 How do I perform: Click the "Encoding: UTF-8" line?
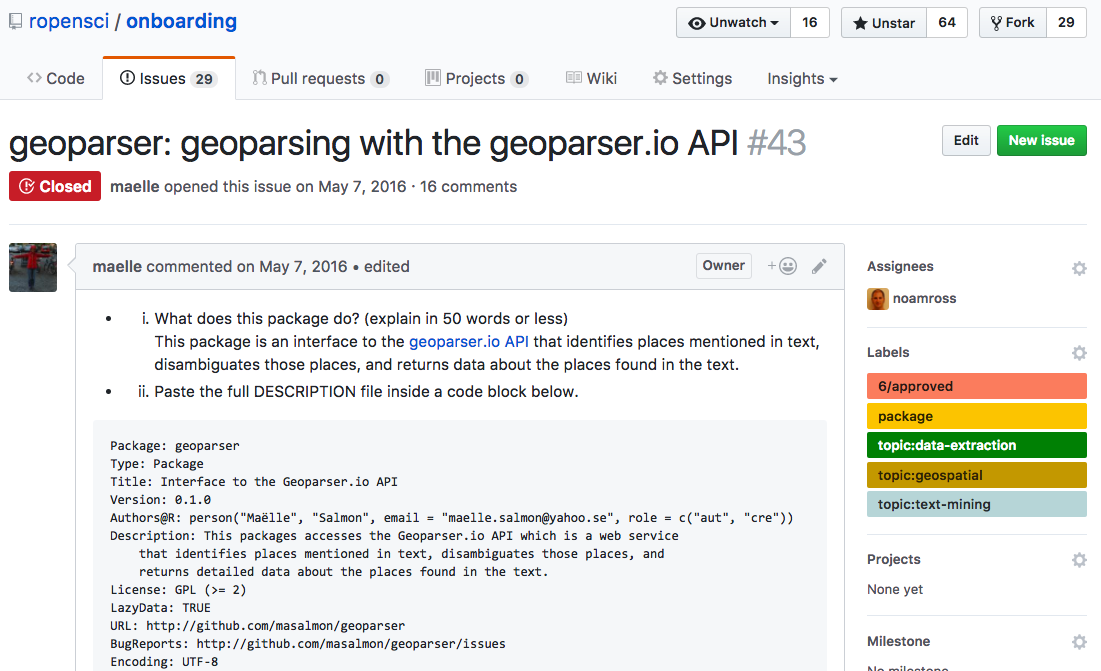164,662
